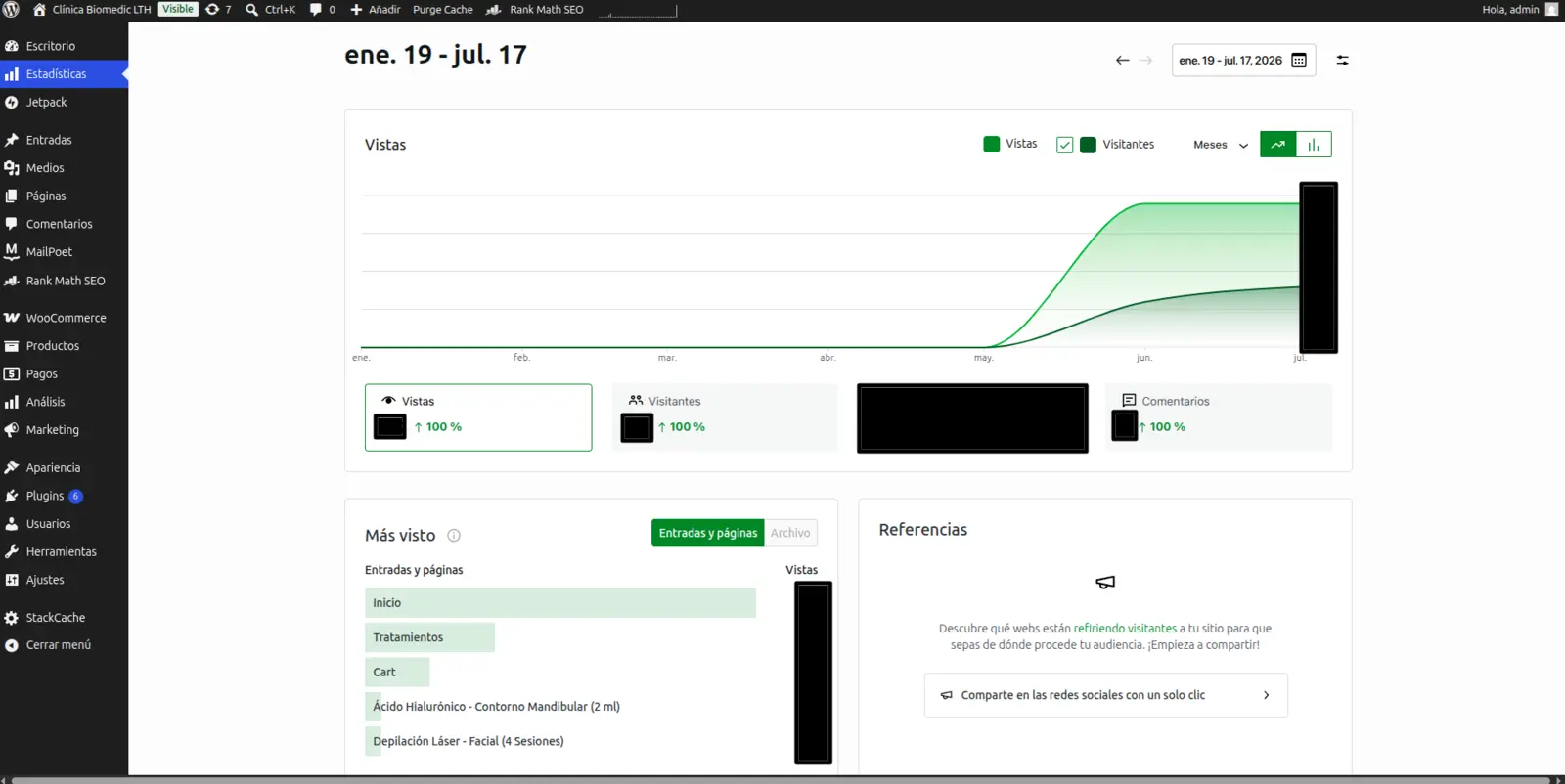The height and width of the screenshot is (784, 1565).
Task: Click the horizontal scrollbar at the page bottom
Action: [x=782, y=780]
